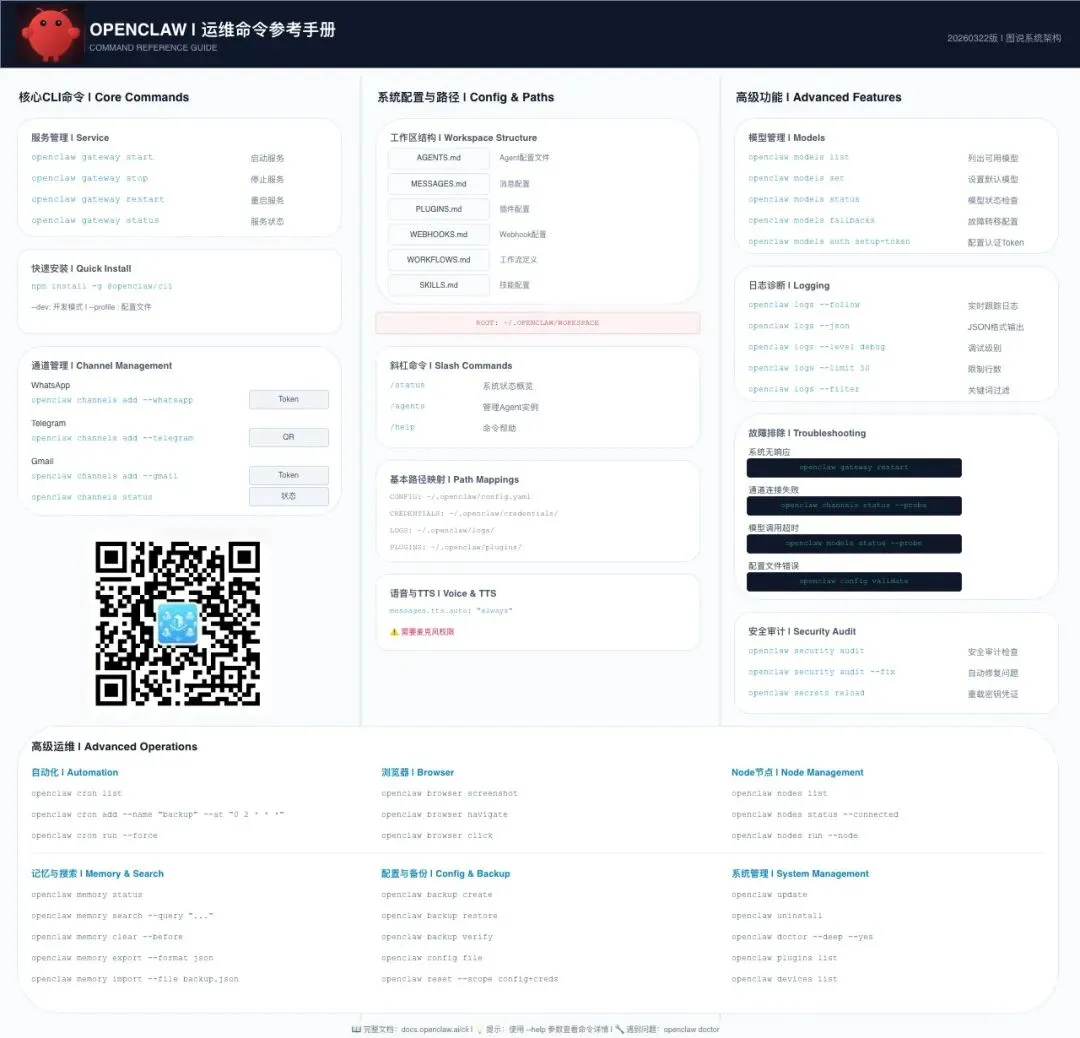Viewport: 1080px width, 1038px height.
Task: Click 'openclaw backup restore' command
Action: (439, 916)
